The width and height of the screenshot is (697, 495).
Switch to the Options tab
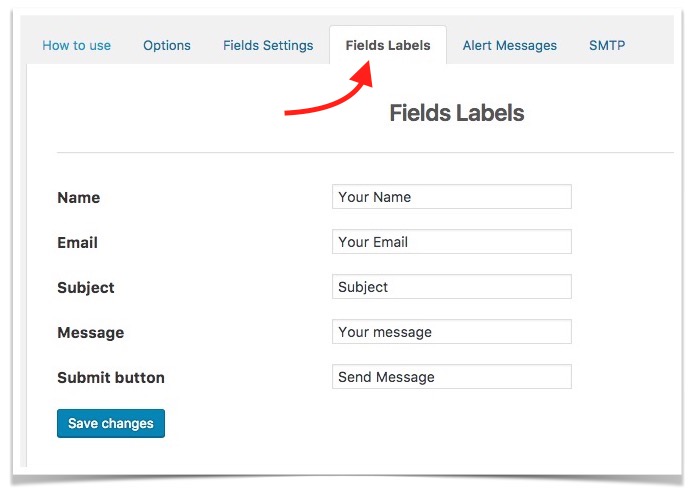tap(166, 45)
